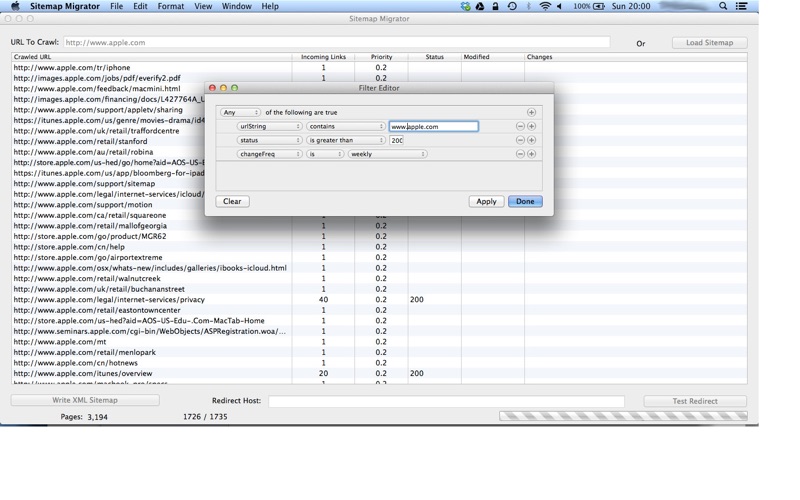Select the http://www.apple.com/tr/iphone row
This screenshot has height=500, width=800.
tap(379, 67)
